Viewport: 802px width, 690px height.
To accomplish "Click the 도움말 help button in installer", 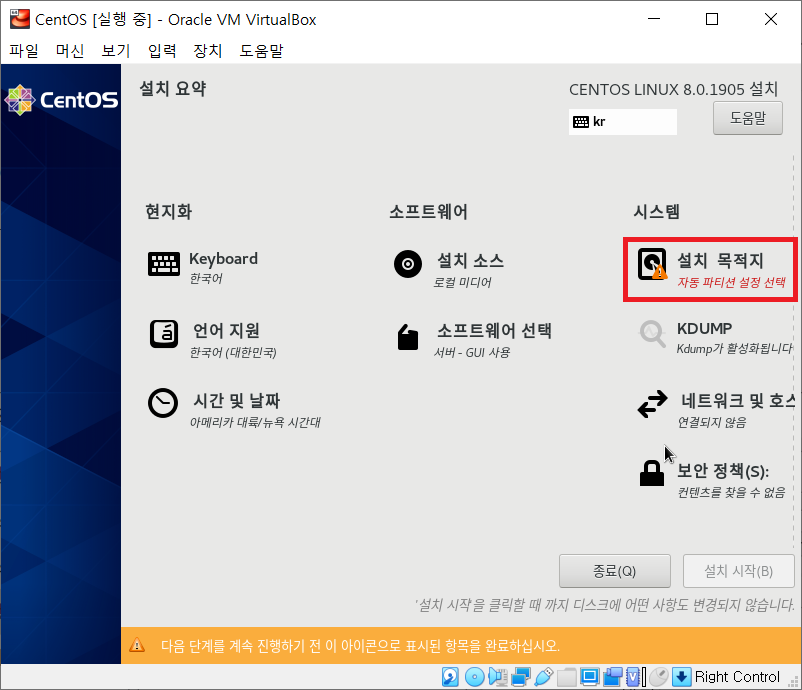I will point(747,118).
